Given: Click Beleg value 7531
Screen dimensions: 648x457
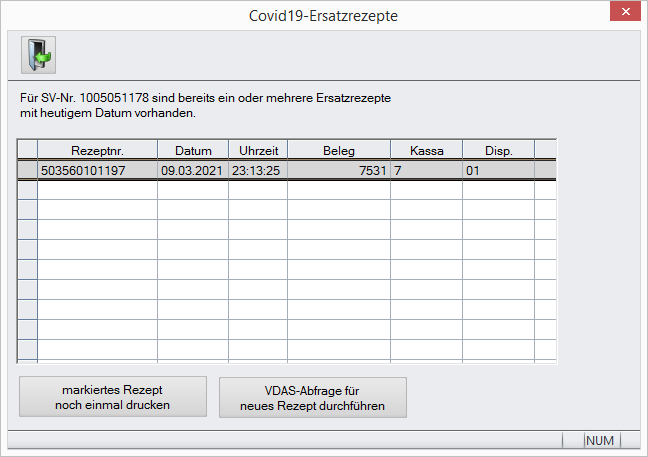Looking at the screenshot, I should pyautogui.click(x=338, y=170).
